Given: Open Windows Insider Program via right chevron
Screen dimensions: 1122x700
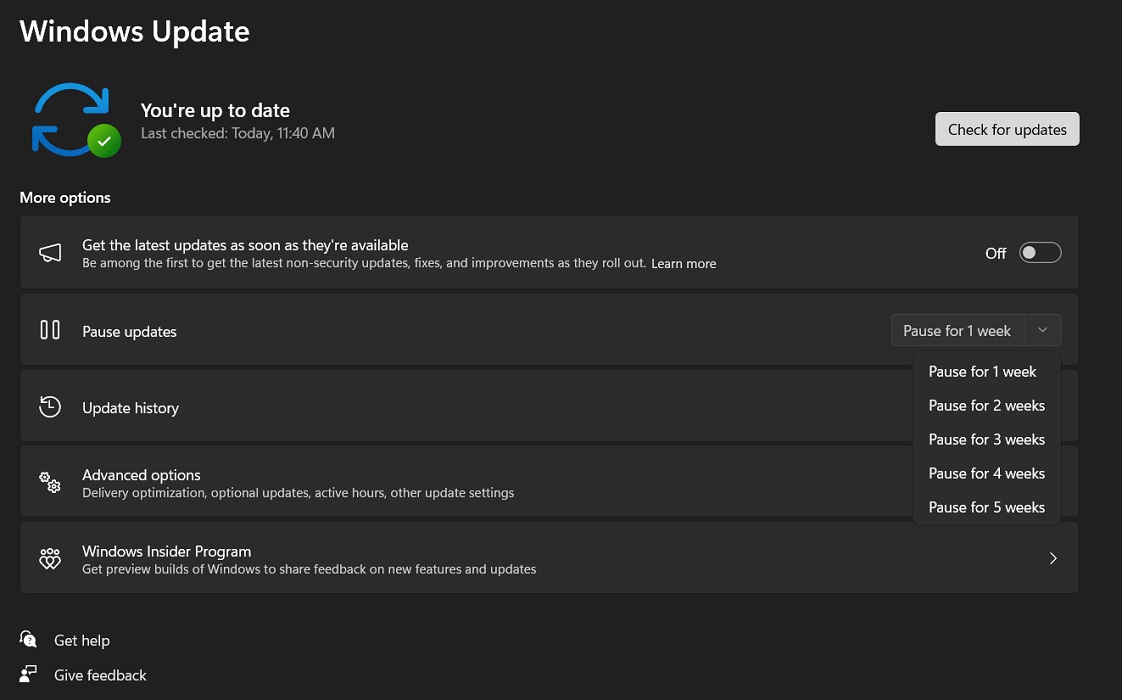Looking at the screenshot, I should tap(1053, 558).
